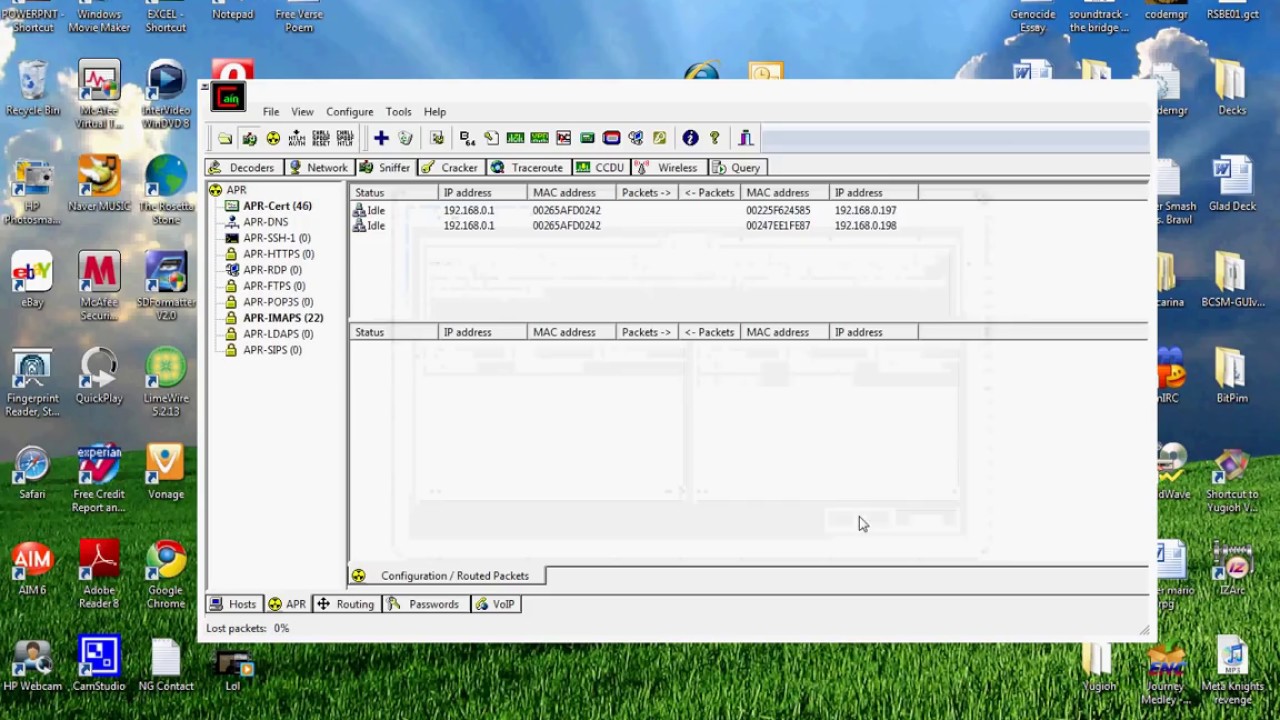
Task: Click the <- Packets column header in lower list
Action: pos(709,332)
